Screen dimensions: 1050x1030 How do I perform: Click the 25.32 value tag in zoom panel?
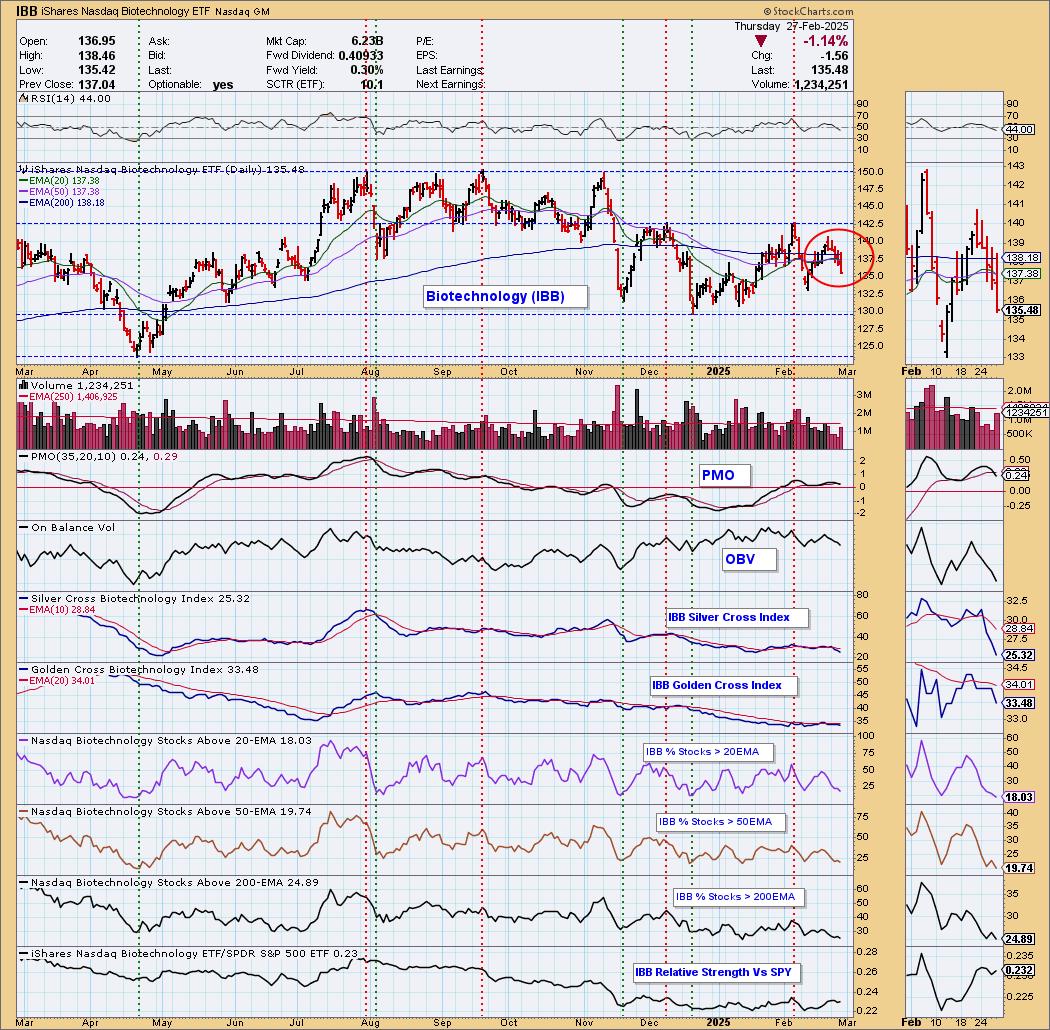pos(1019,655)
